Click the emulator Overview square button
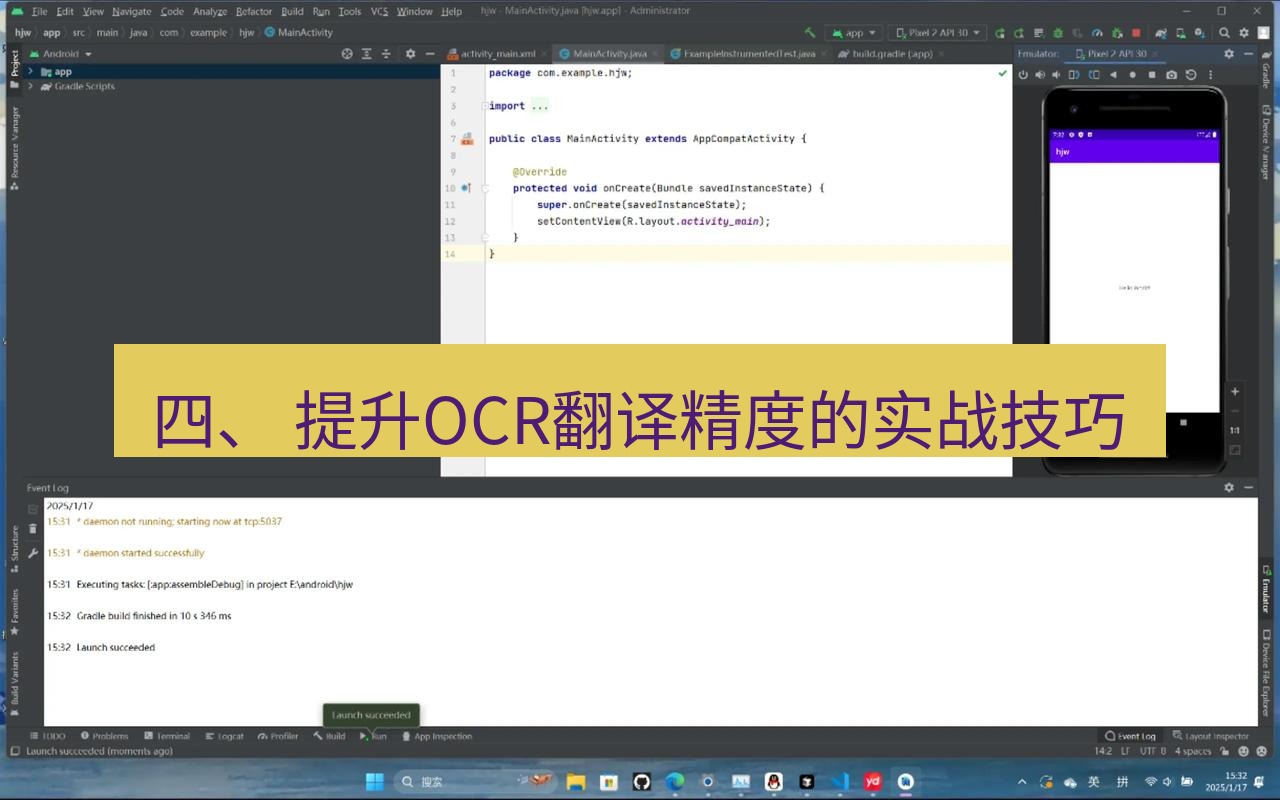The width and height of the screenshot is (1280, 800). 1152,75
